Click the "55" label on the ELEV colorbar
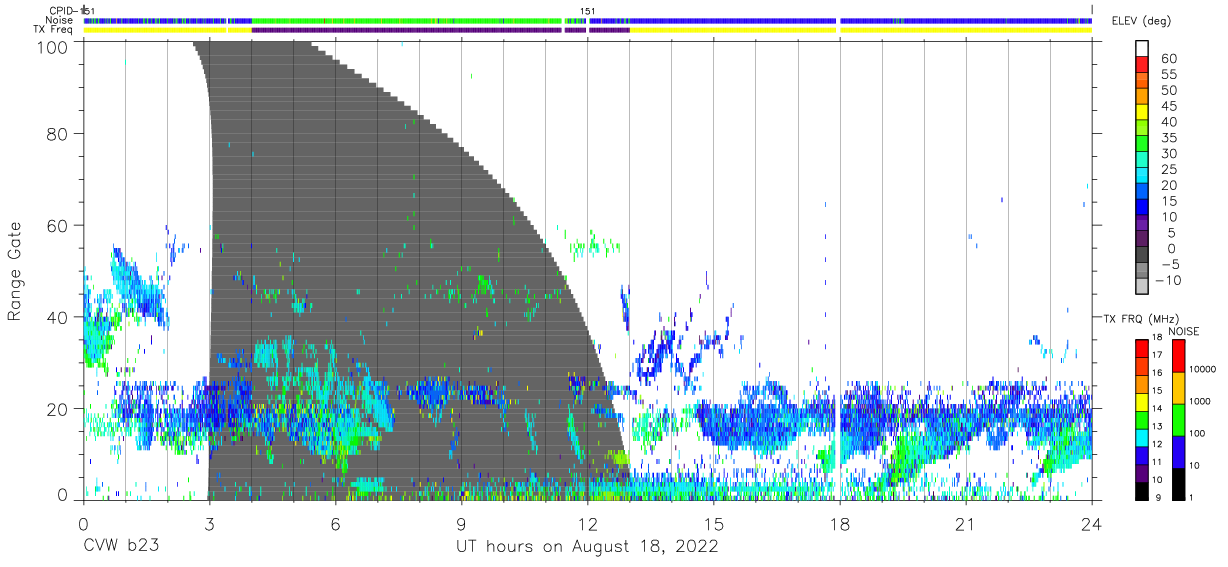Image resolution: width=1228 pixels, height=567 pixels. click(1169, 74)
